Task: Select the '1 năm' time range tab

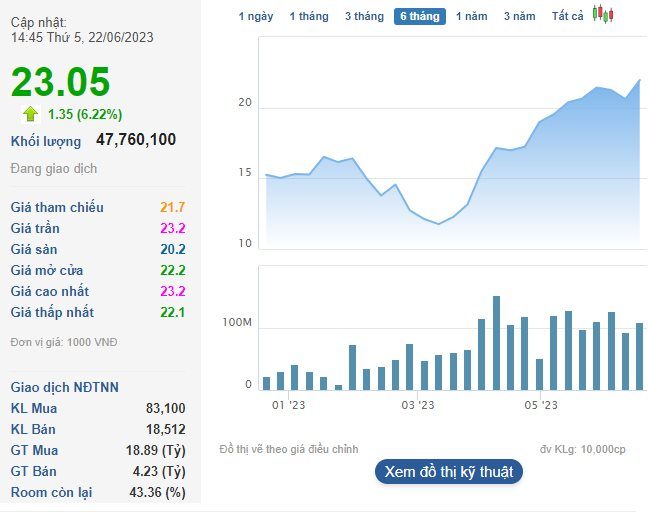Action: coord(472,16)
